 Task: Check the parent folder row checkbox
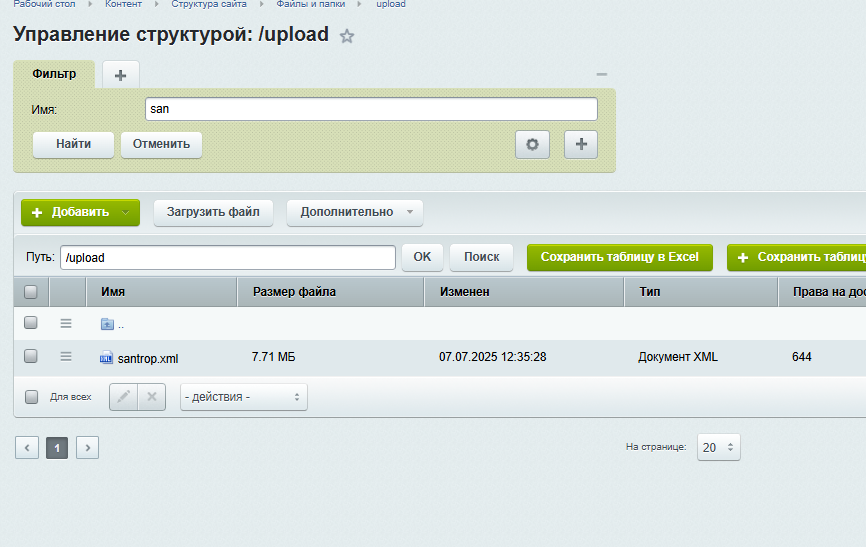[31, 323]
